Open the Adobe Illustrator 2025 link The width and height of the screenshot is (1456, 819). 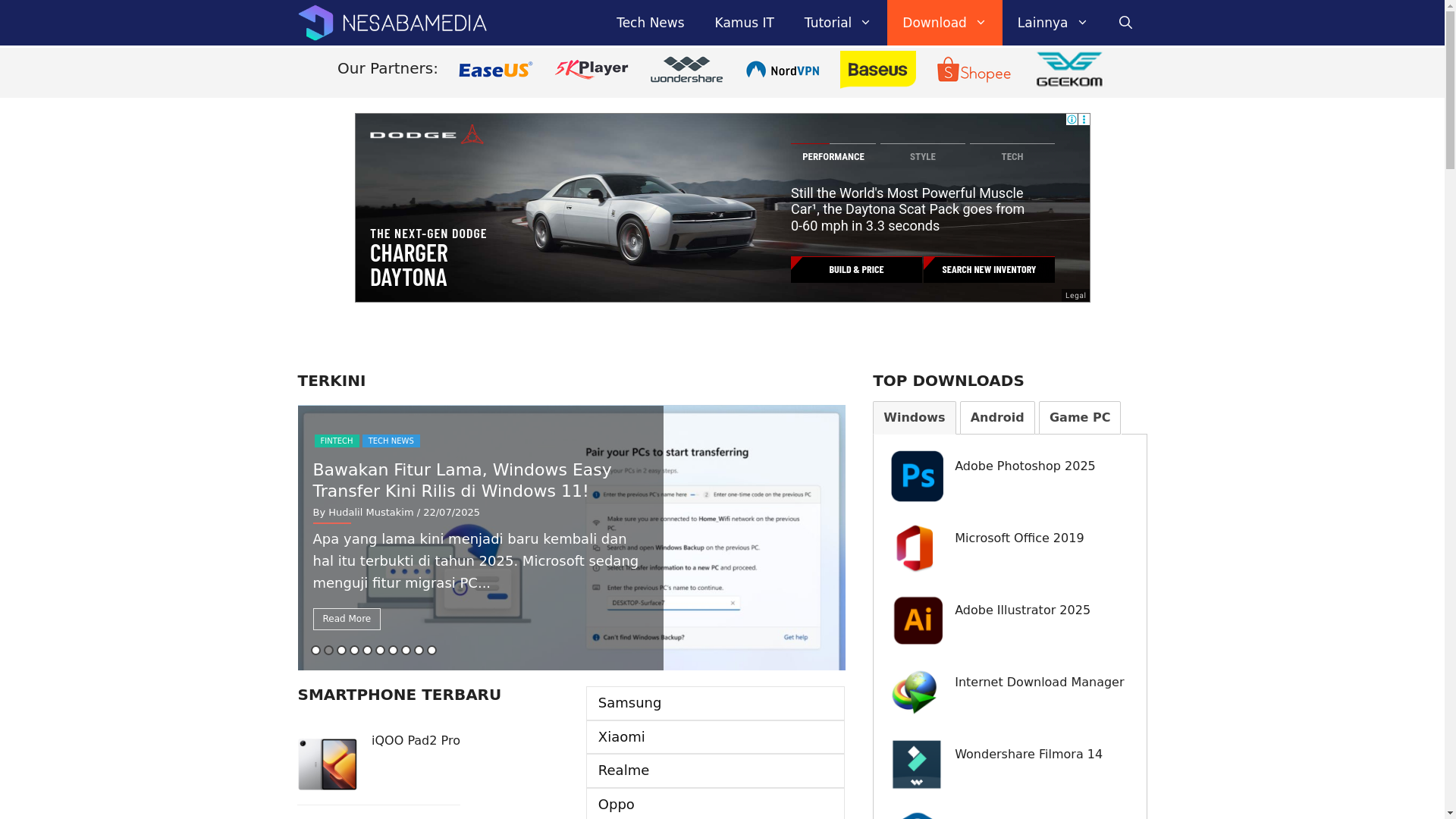[x=1022, y=610]
